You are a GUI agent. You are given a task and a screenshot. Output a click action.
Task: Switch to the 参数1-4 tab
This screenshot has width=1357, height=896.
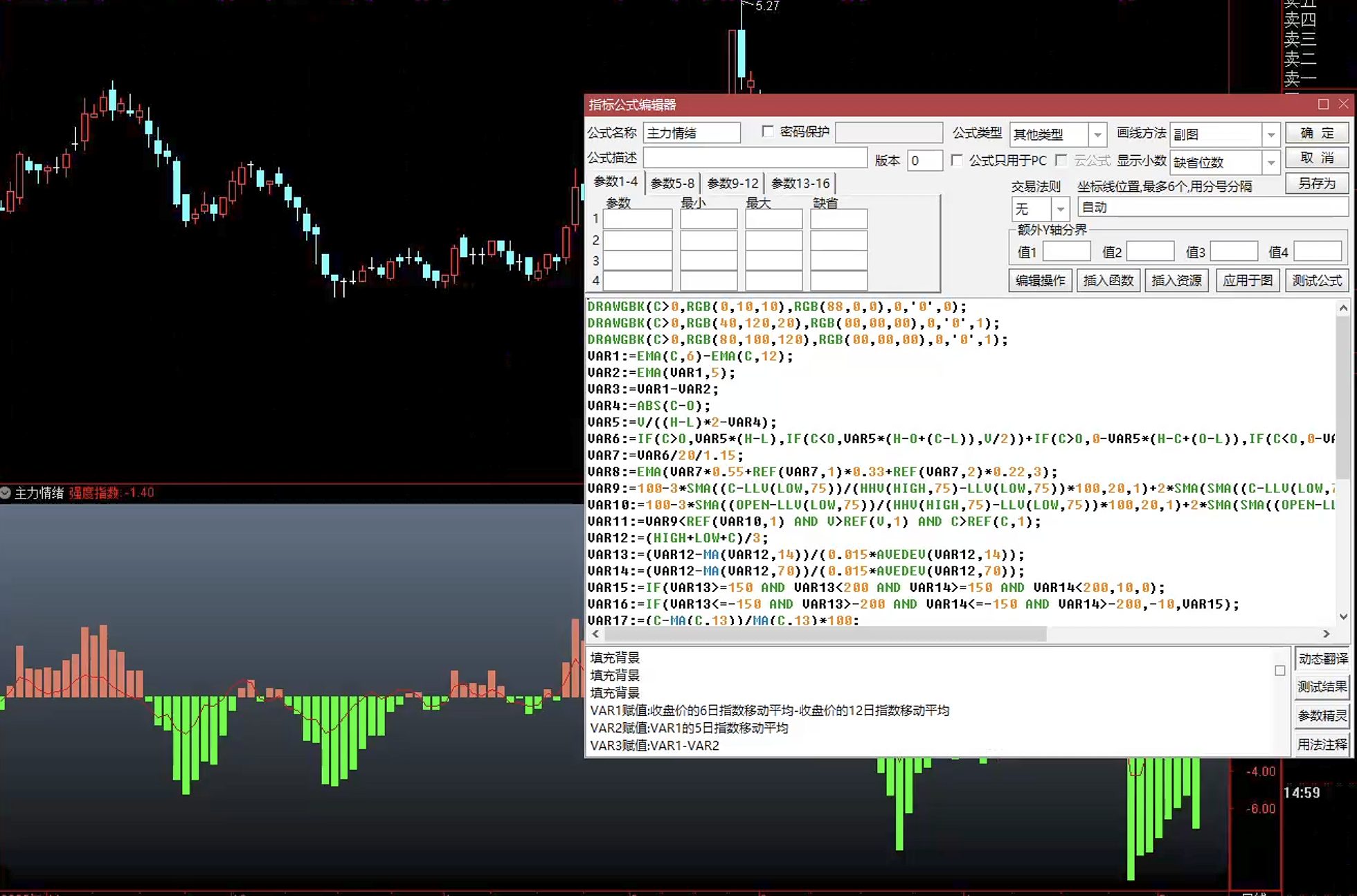click(x=615, y=182)
